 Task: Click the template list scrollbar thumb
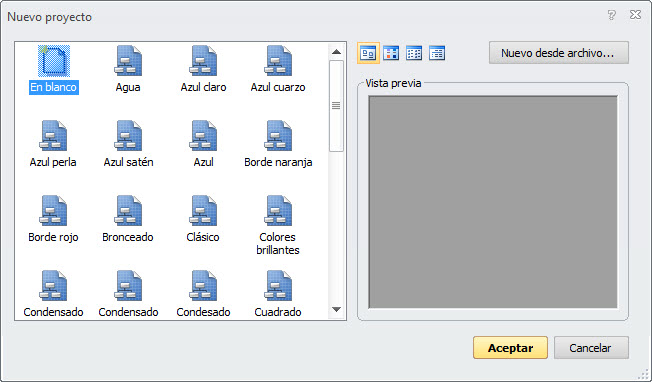(336, 106)
